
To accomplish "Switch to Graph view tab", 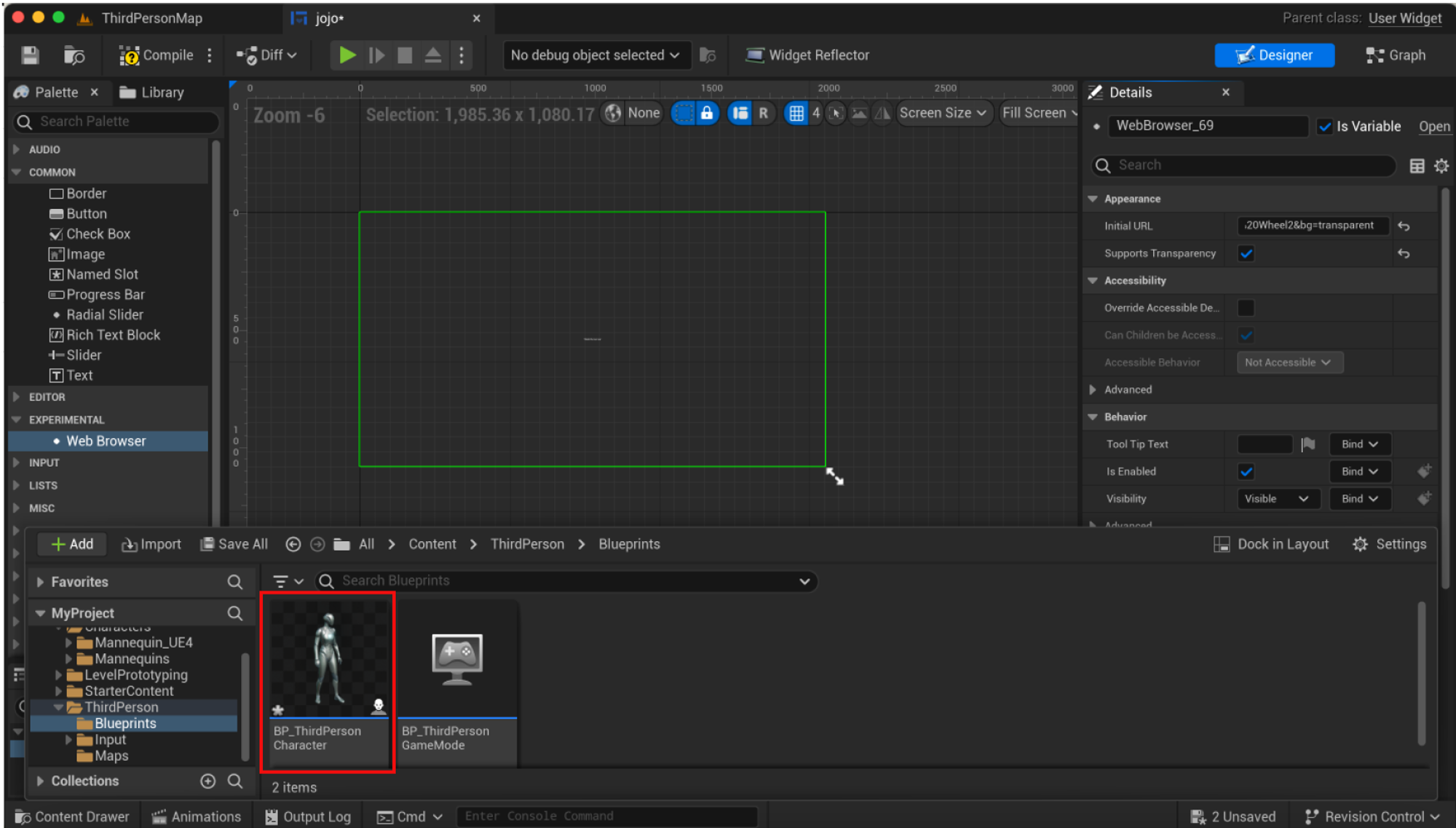I will tap(1399, 54).
